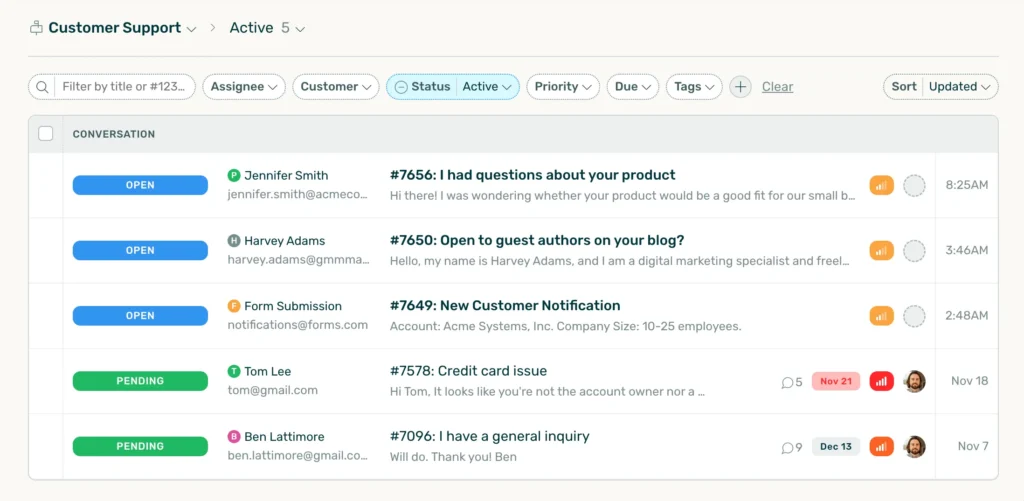
Task: Click the plus icon to add filter
Action: point(740,87)
